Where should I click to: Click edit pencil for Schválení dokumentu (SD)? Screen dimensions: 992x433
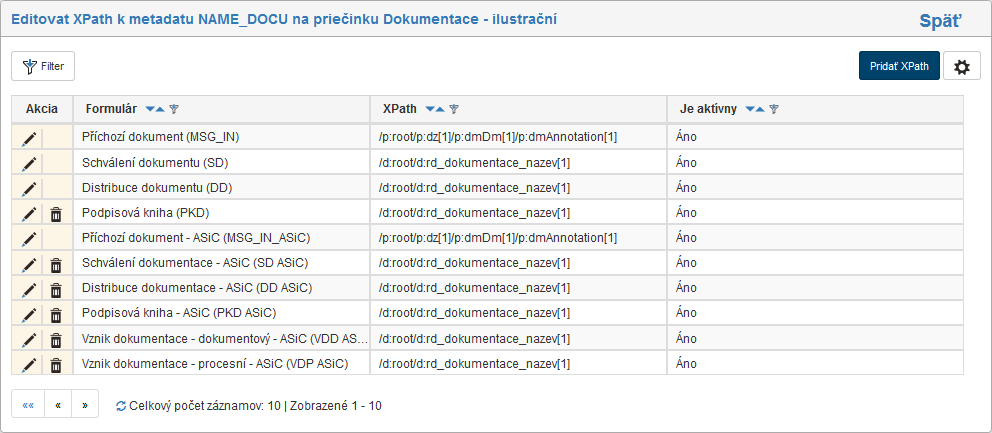tap(29, 163)
